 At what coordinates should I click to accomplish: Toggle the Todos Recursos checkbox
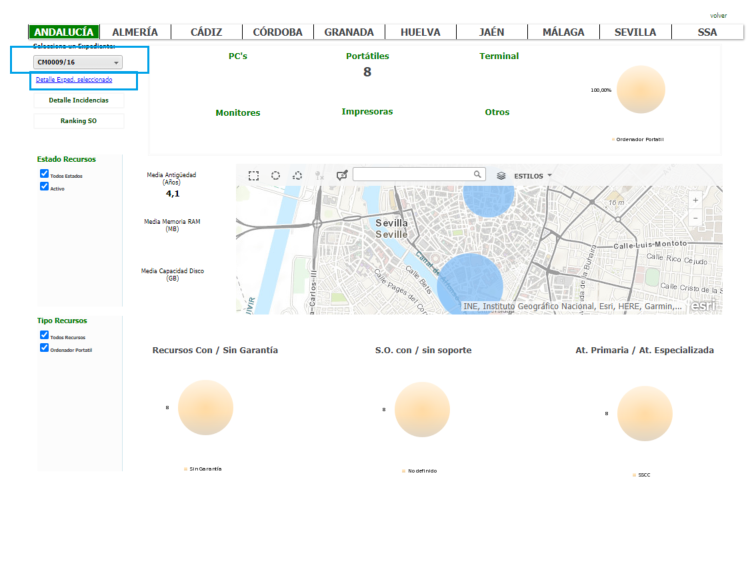click(x=44, y=335)
